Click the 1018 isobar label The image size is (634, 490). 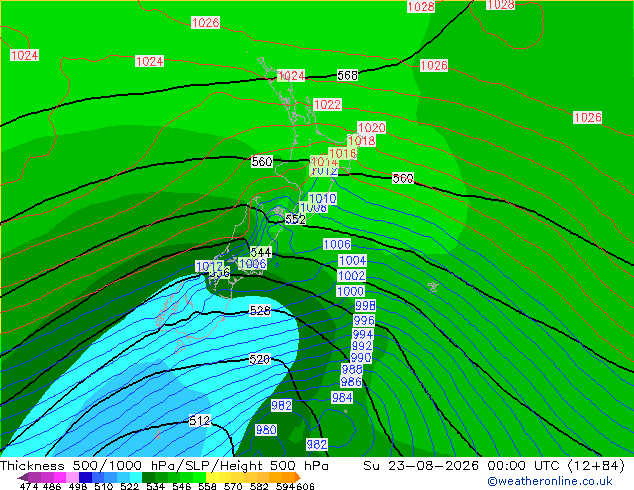tap(362, 140)
